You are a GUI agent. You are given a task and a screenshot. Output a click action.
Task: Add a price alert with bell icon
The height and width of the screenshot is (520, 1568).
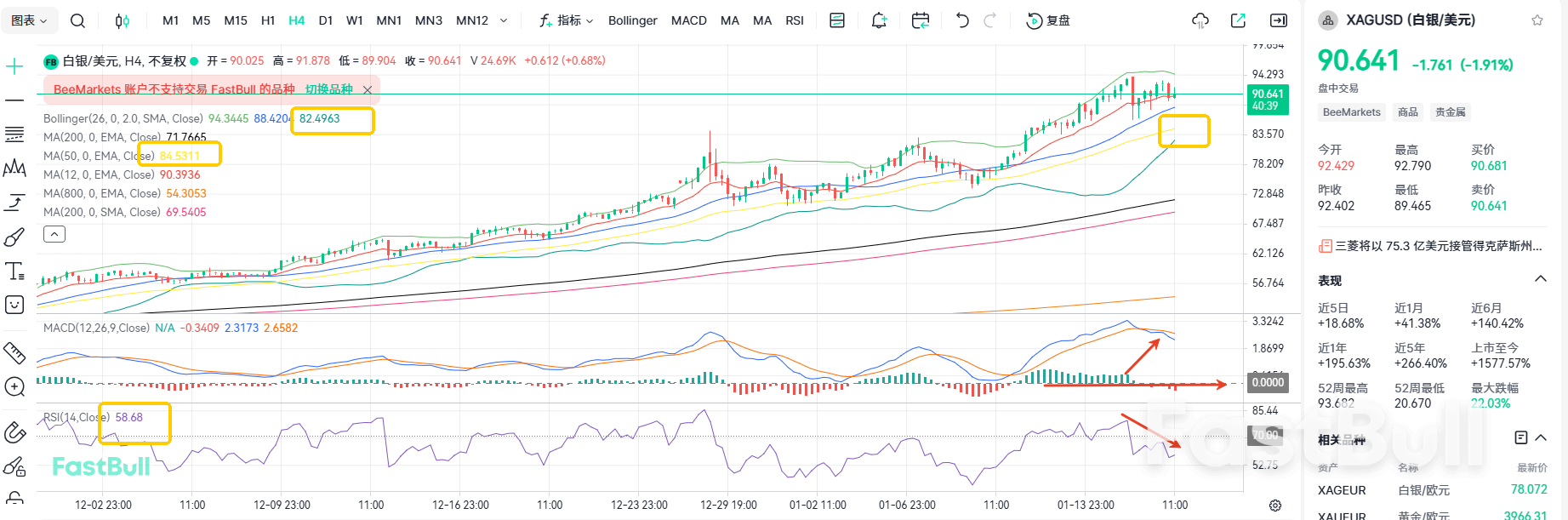(x=879, y=20)
